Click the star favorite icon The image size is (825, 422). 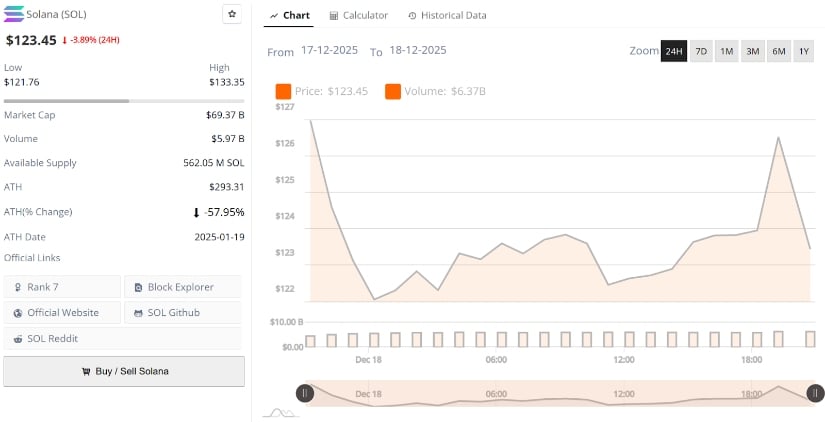pos(232,14)
